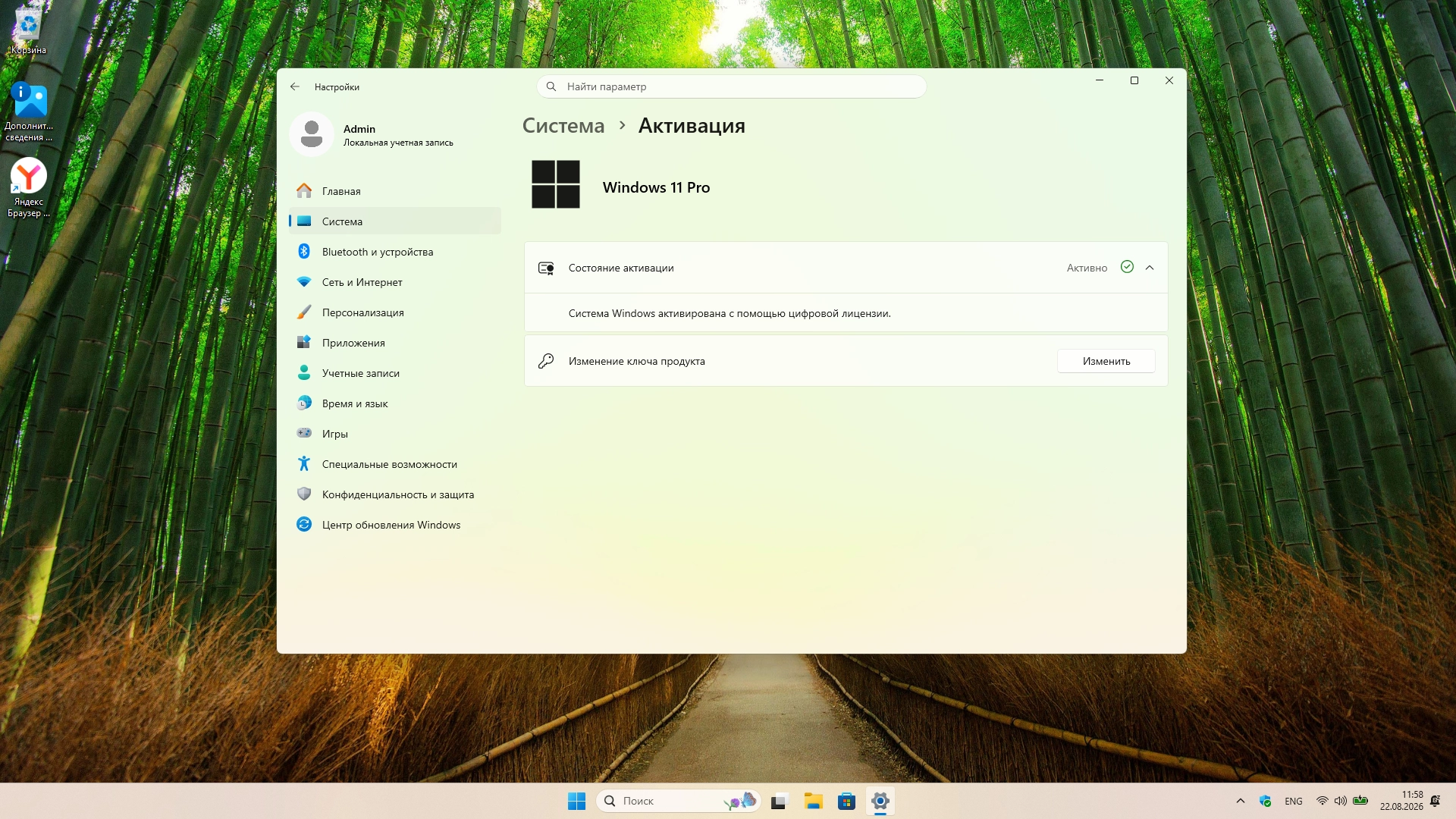The height and width of the screenshot is (819, 1456).
Task: Click the Найти параметр search field
Action: tap(731, 86)
